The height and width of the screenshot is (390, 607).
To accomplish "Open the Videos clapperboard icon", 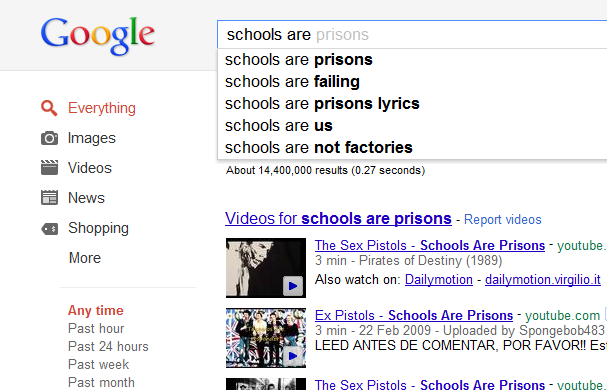I will click(49, 168).
